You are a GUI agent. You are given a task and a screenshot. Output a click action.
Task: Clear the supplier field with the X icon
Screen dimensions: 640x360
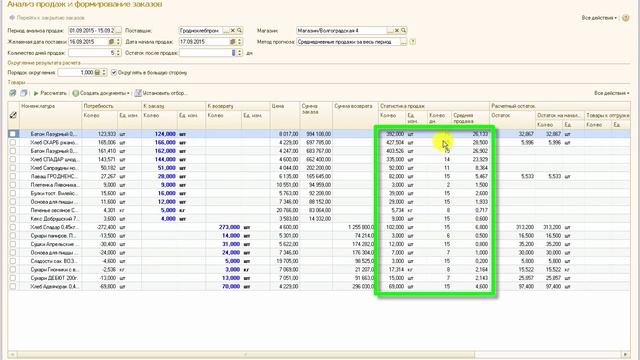tap(233, 31)
